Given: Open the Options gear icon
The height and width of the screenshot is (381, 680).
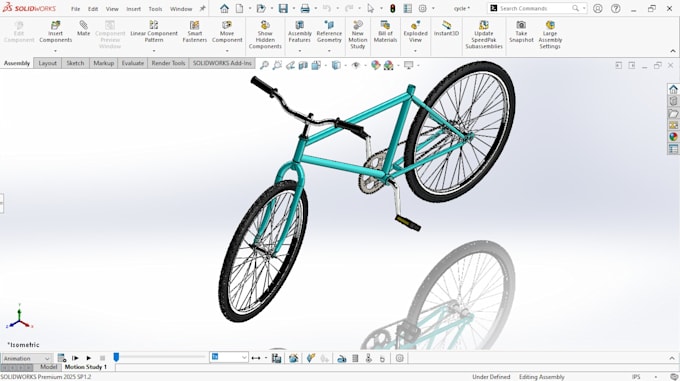Looking at the screenshot, I should pyautogui.click(x=423, y=8).
